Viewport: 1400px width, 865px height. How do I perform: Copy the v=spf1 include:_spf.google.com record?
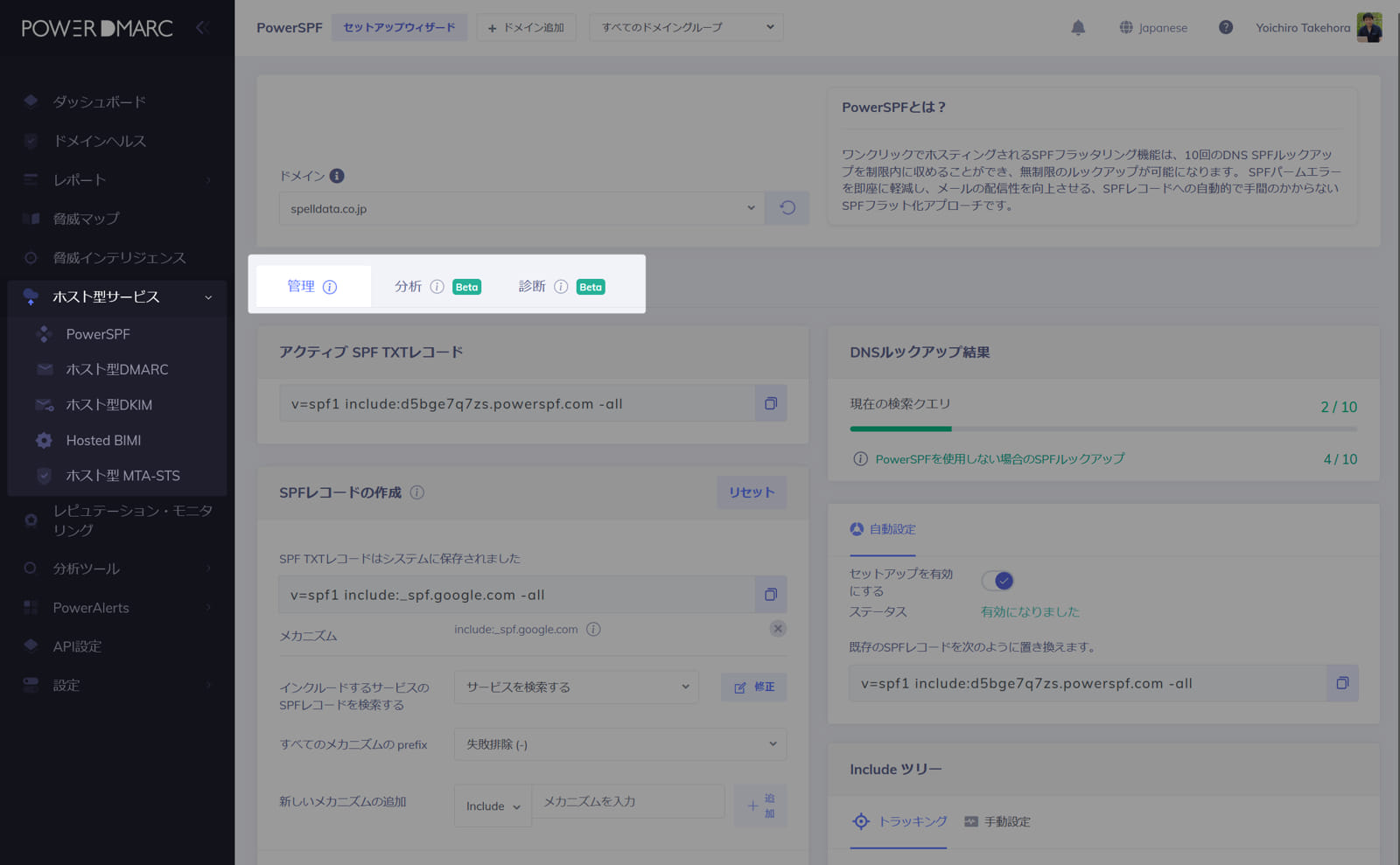(771, 595)
